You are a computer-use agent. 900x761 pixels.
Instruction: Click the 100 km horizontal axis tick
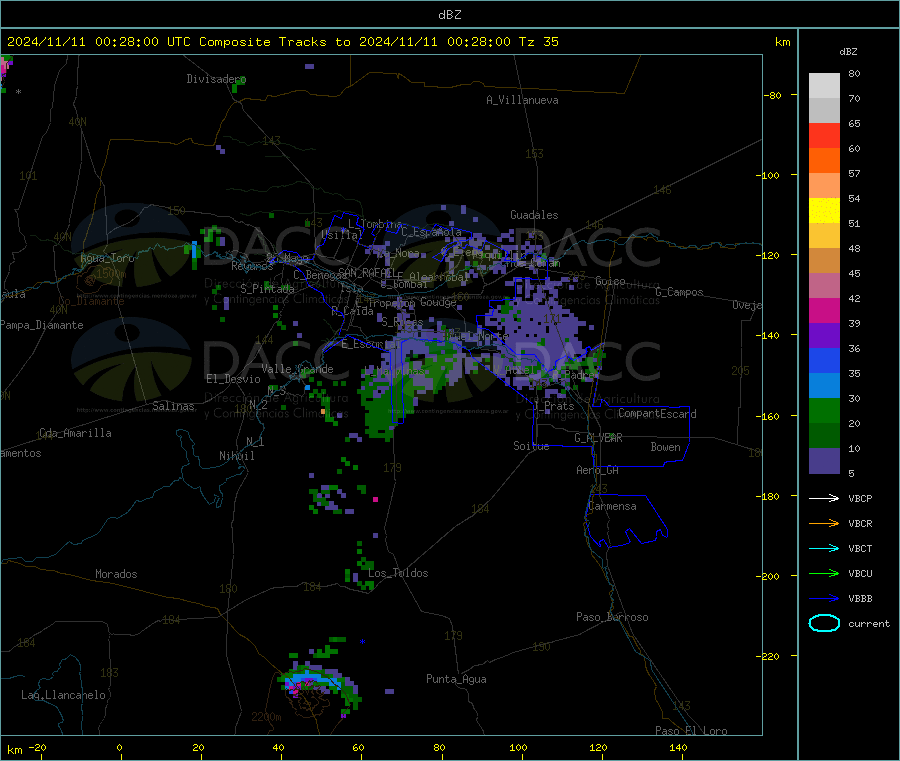[518, 747]
